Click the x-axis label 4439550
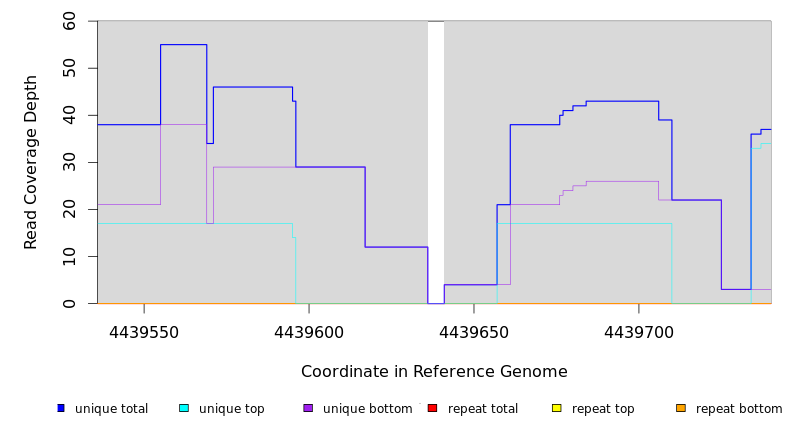 144,332
